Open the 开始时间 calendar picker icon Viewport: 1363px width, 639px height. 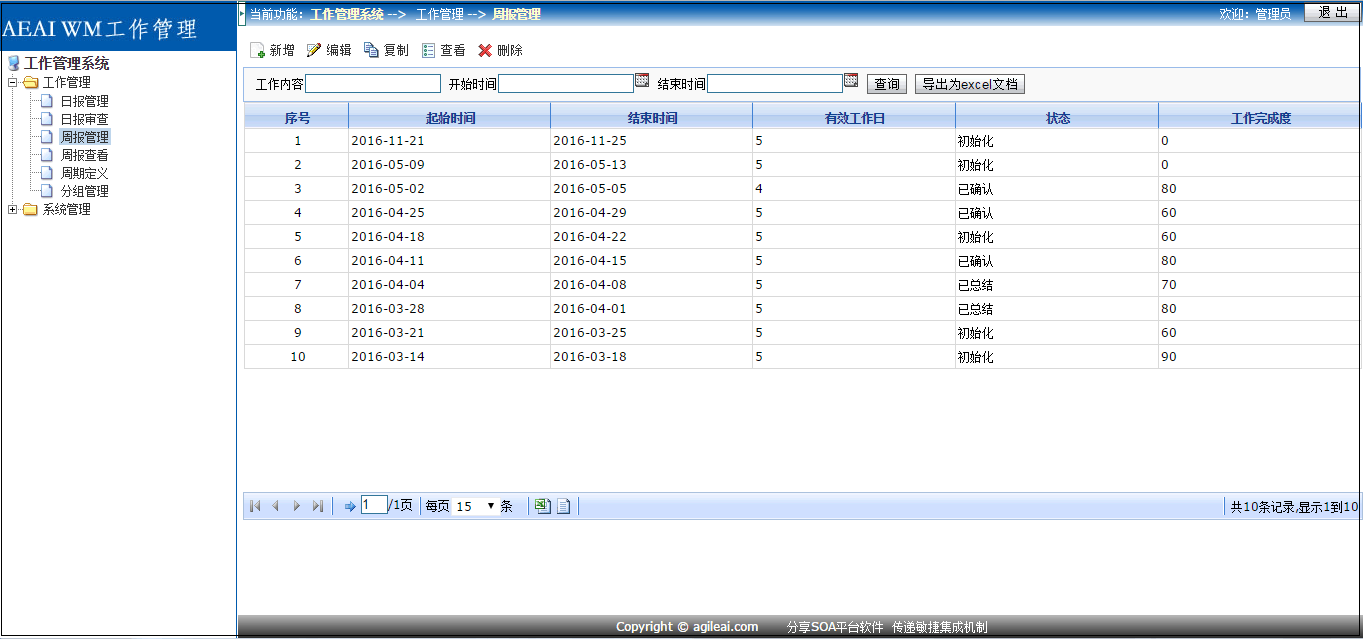click(642, 81)
